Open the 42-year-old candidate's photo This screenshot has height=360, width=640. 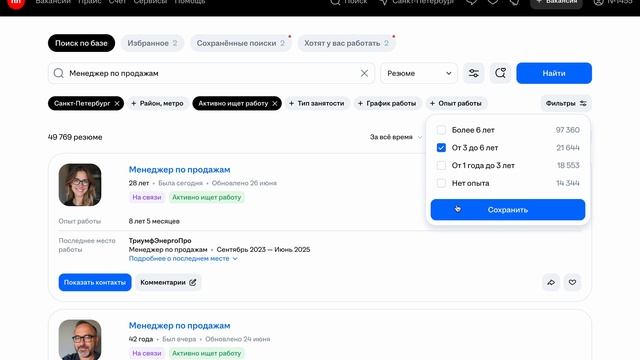click(80, 340)
